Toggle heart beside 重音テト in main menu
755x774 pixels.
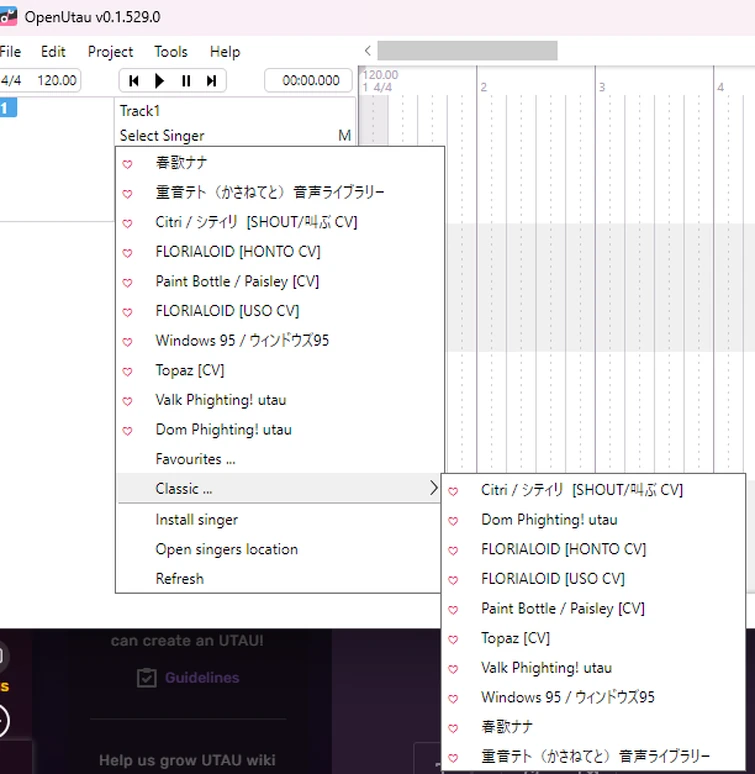127,194
